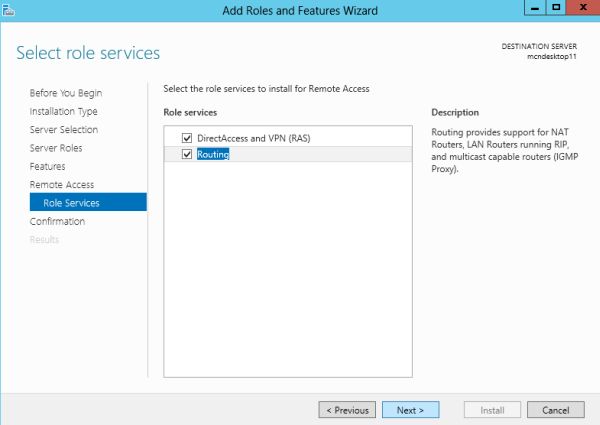Click Next to continue the wizard
Screen dimensions: 600x425
coord(410,410)
